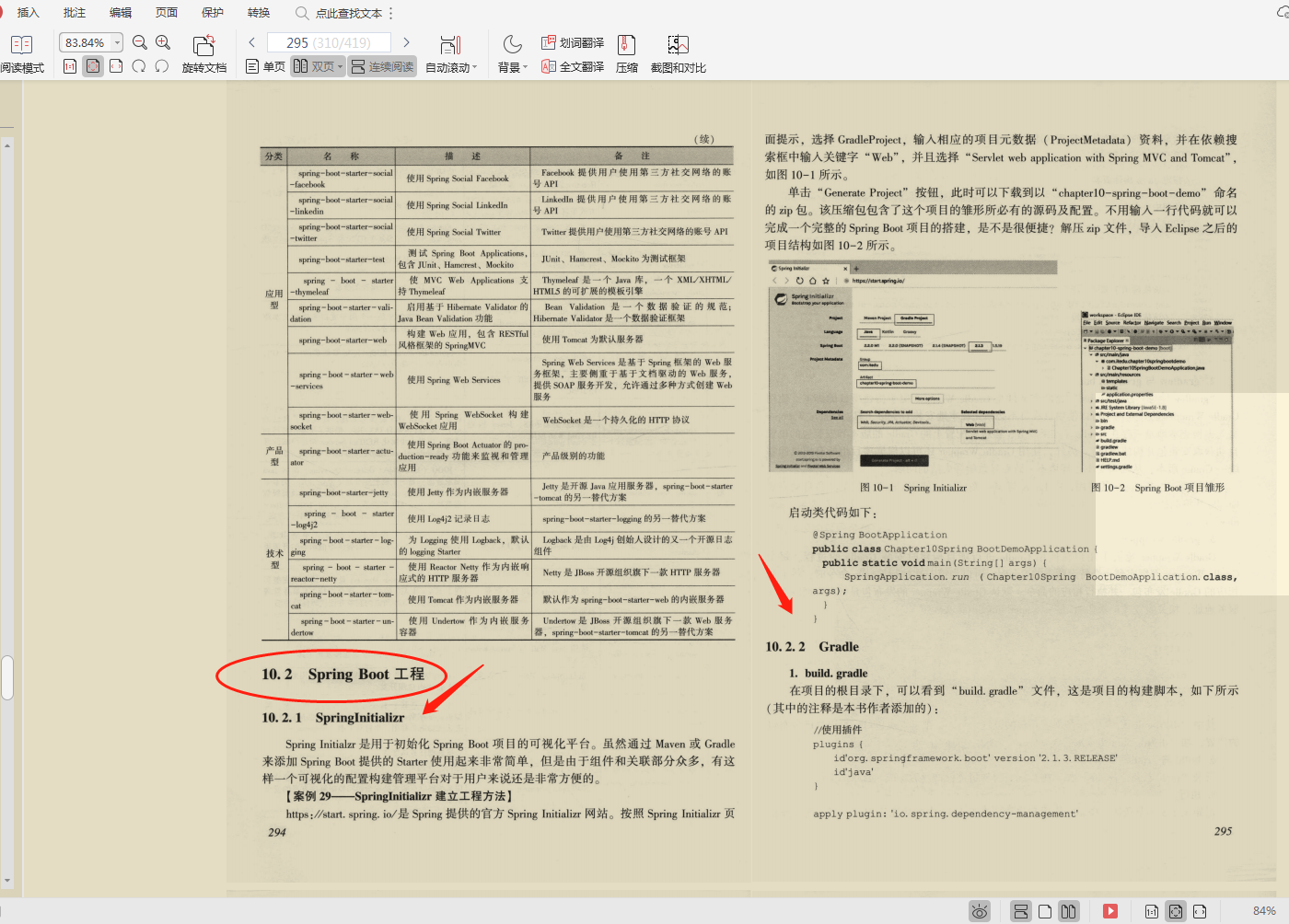This screenshot has width=1289, height=924.
Task: Go to next page with right arrow
Action: coord(406,41)
